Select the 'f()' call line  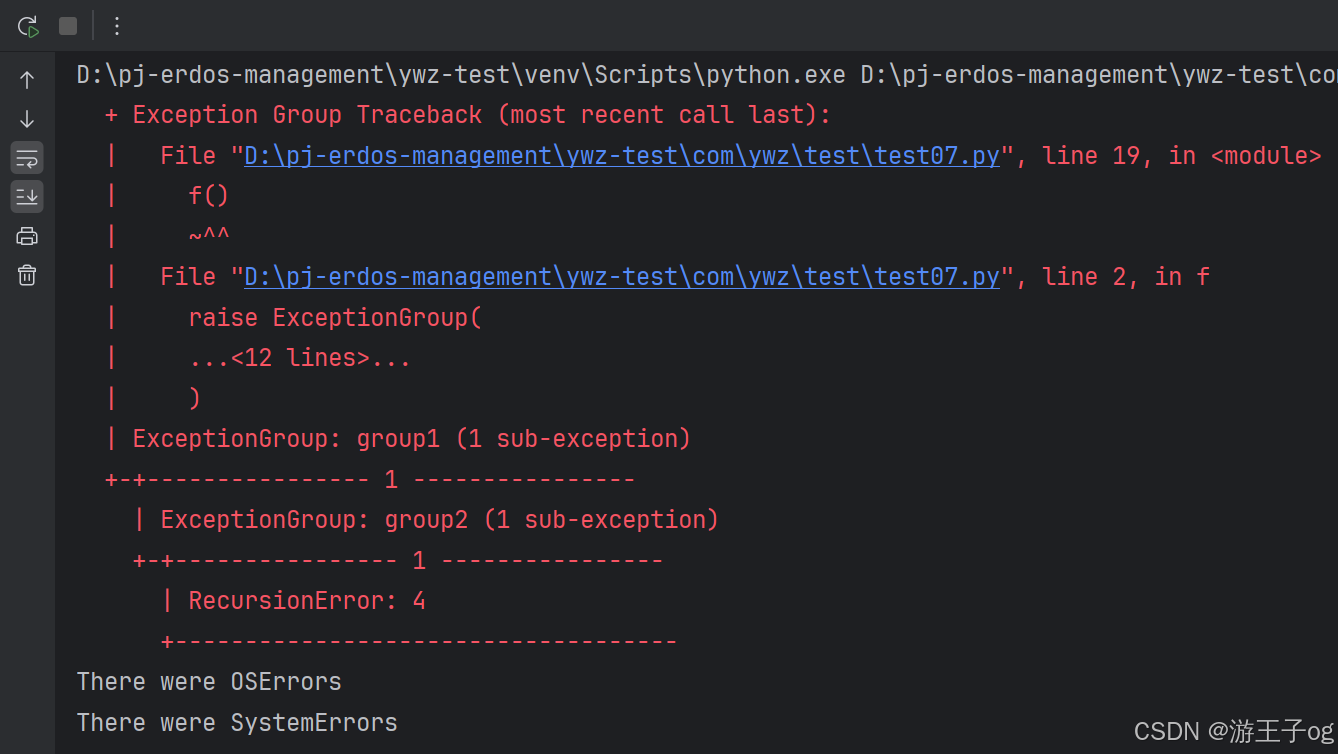pos(209,196)
